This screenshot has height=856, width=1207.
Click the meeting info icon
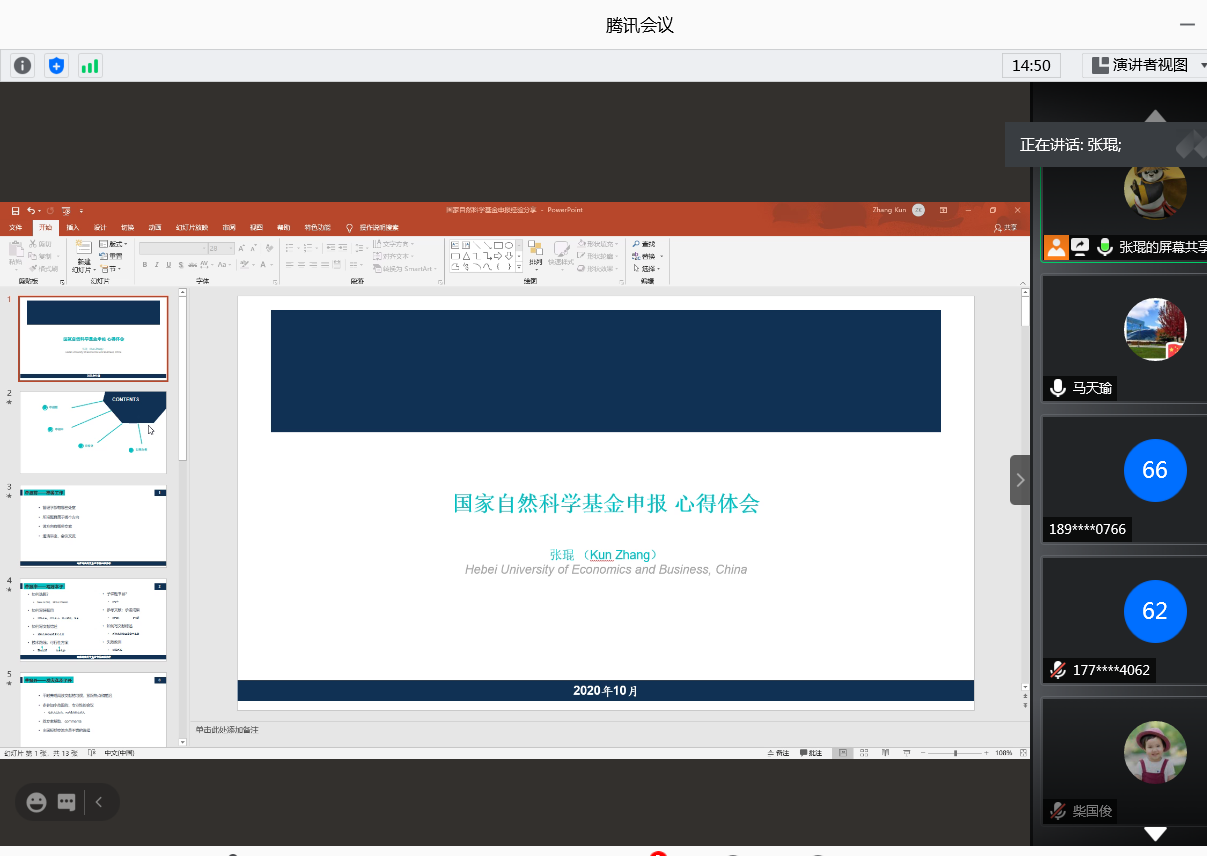[x=22, y=66]
